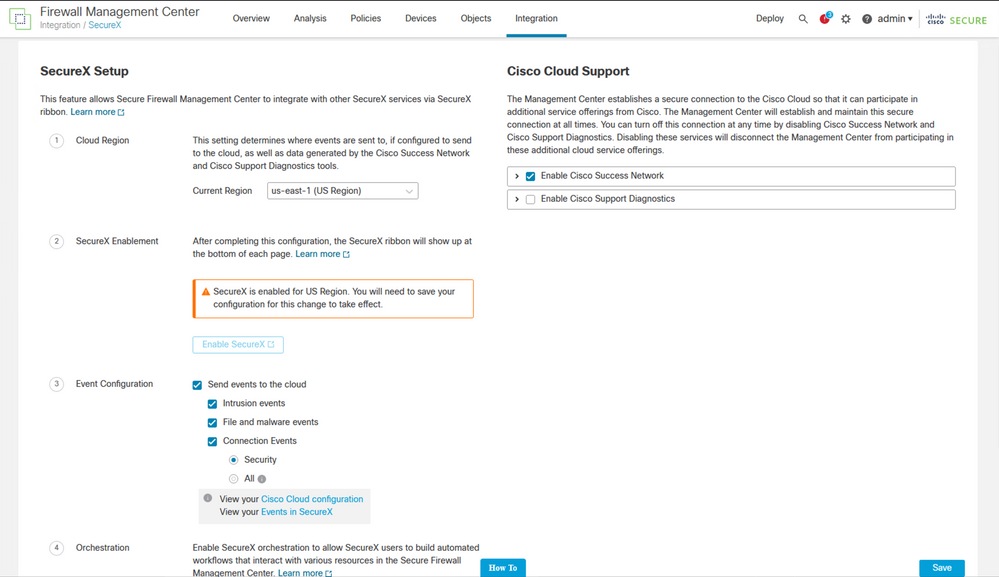This screenshot has height=577, width=999.
Task: Open the Current Region dropdown
Action: pyautogui.click(x=343, y=191)
